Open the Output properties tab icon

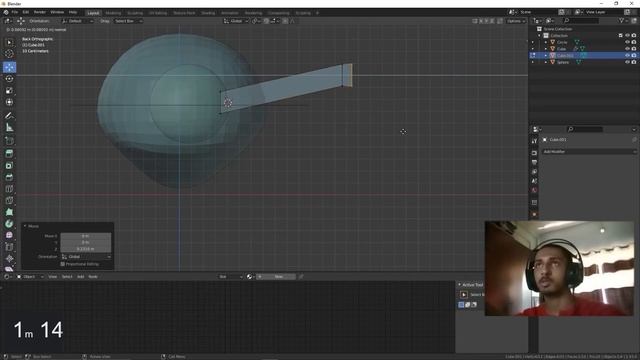point(534,162)
